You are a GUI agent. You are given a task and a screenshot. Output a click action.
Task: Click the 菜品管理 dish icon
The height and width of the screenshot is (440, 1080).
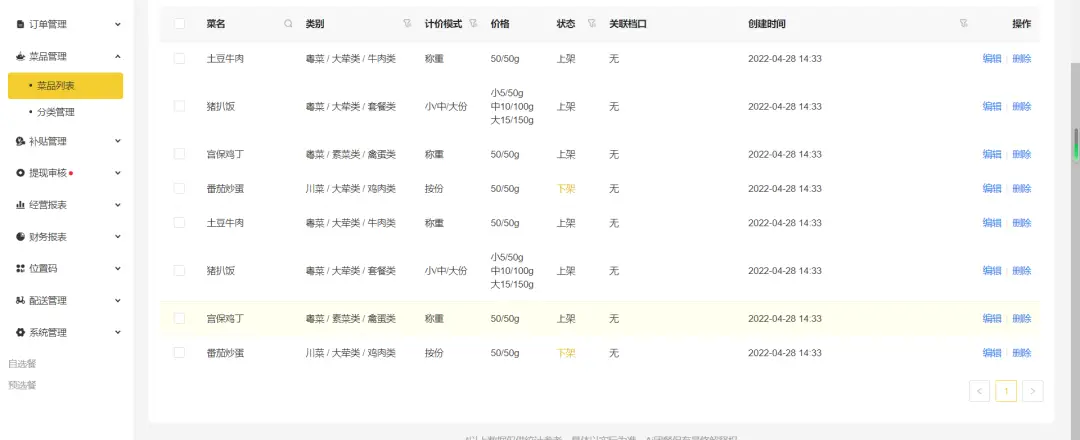click(20, 56)
